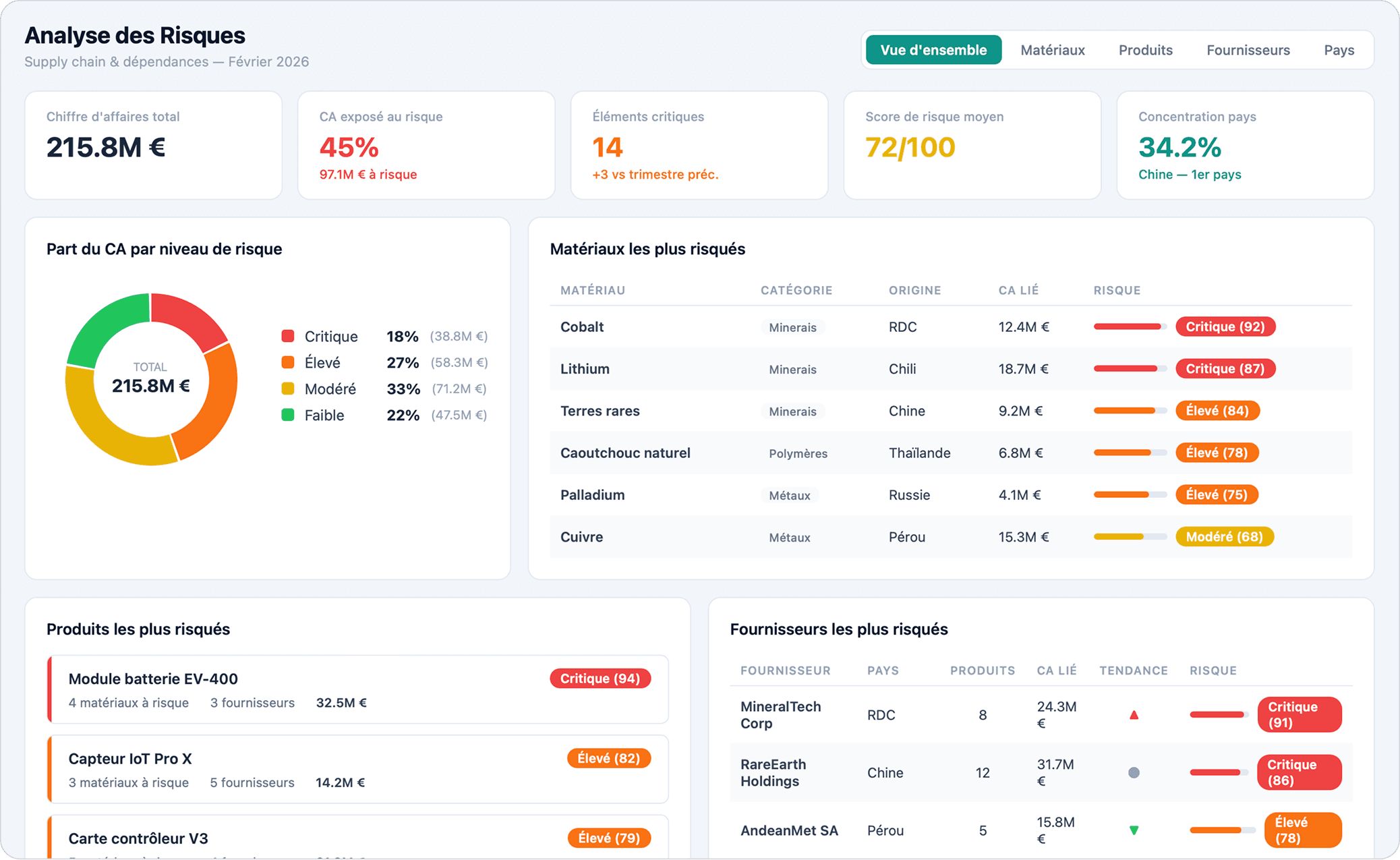Click the CA exposé au risque KPI card
1400x860 pixels.
426,145
